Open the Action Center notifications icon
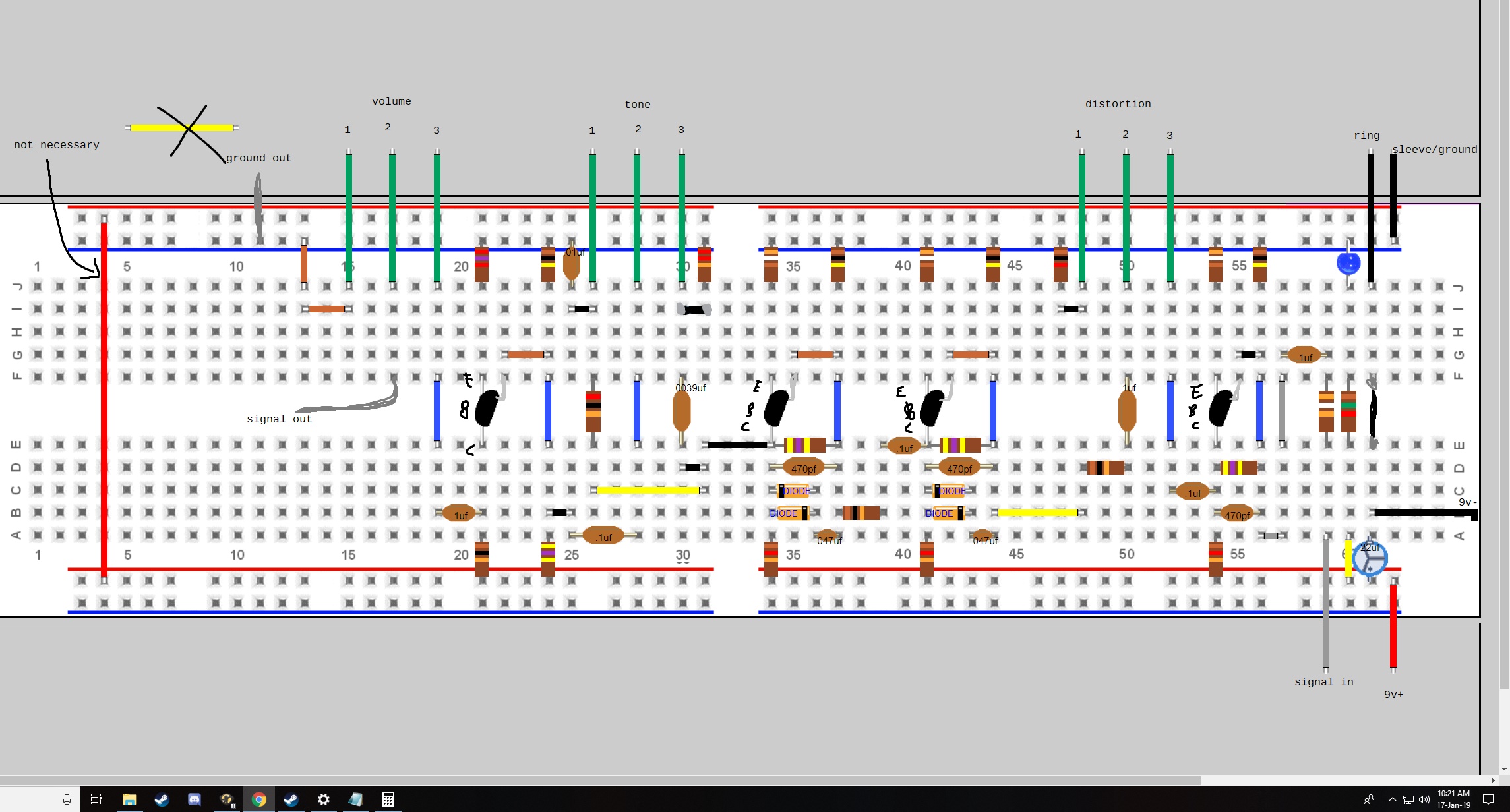 (1488, 799)
